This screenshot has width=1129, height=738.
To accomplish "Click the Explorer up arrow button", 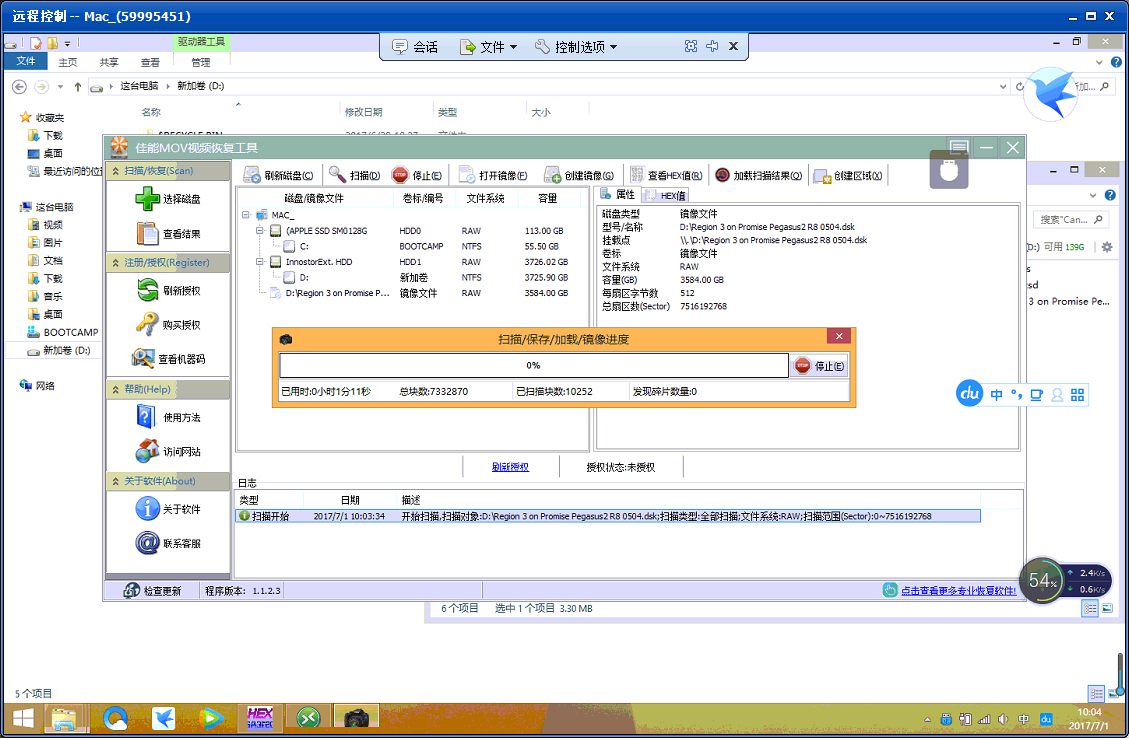I will pos(78,86).
